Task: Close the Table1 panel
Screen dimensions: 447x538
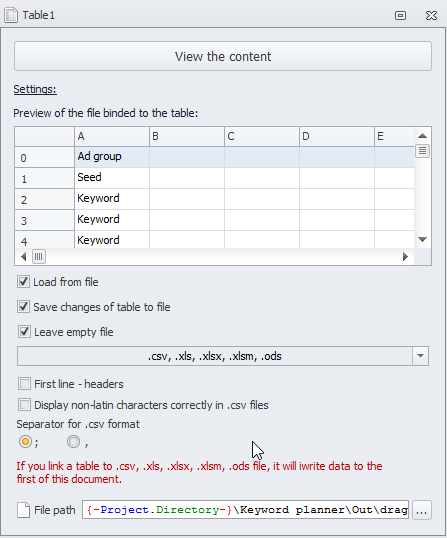Action: coord(431,15)
